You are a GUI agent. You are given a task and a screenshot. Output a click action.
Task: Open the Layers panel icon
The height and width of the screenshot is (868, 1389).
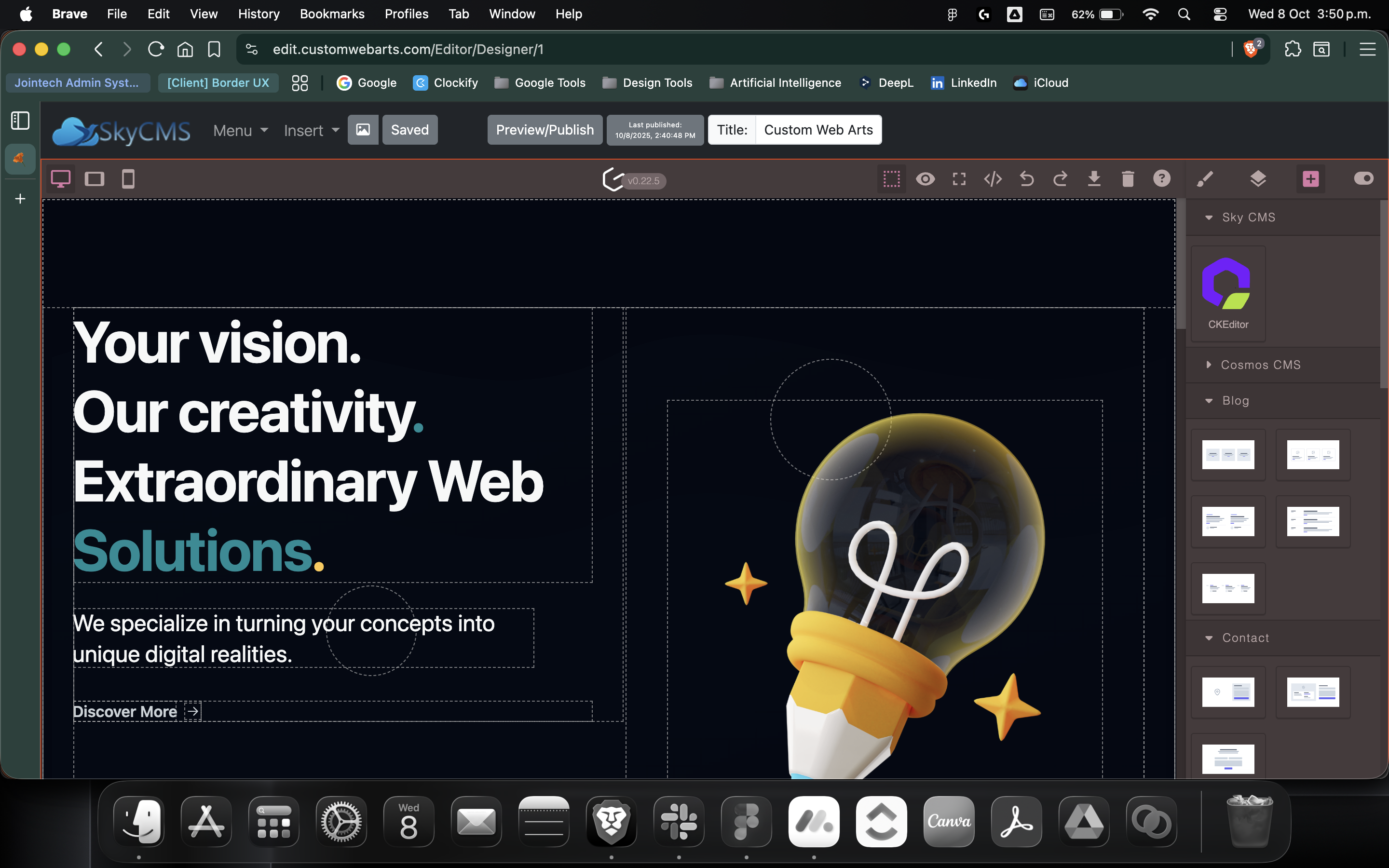(1257, 179)
